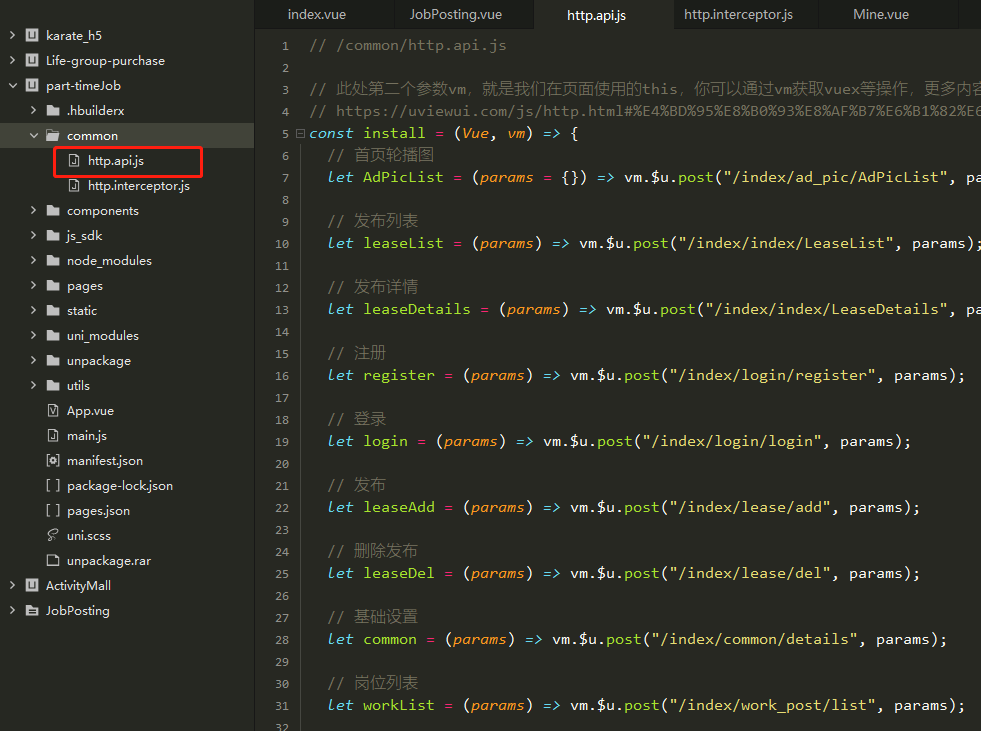The width and height of the screenshot is (981, 731).
Task: Click the uni.scss style icon
Action: (x=53, y=535)
